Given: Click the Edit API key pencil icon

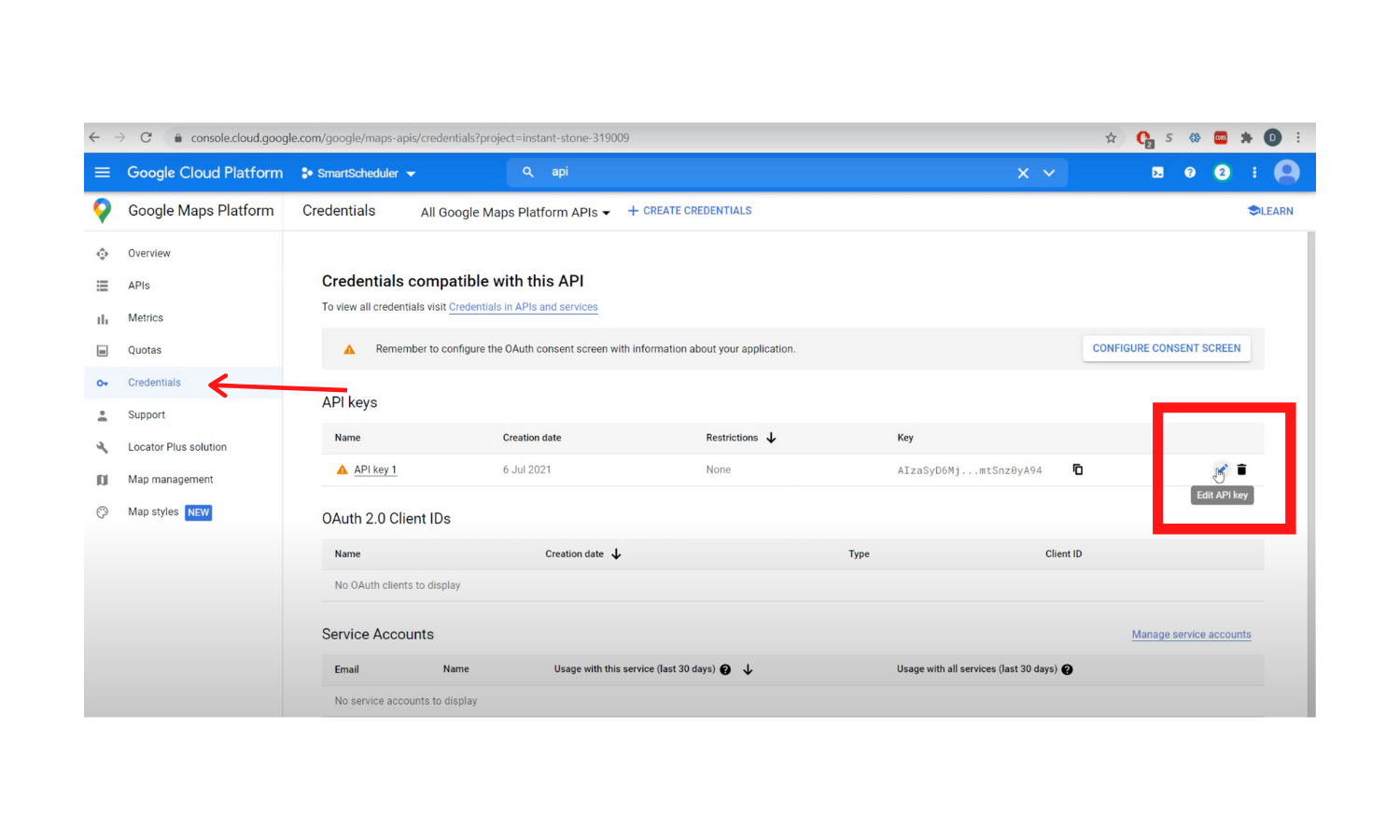Looking at the screenshot, I should click(1220, 469).
